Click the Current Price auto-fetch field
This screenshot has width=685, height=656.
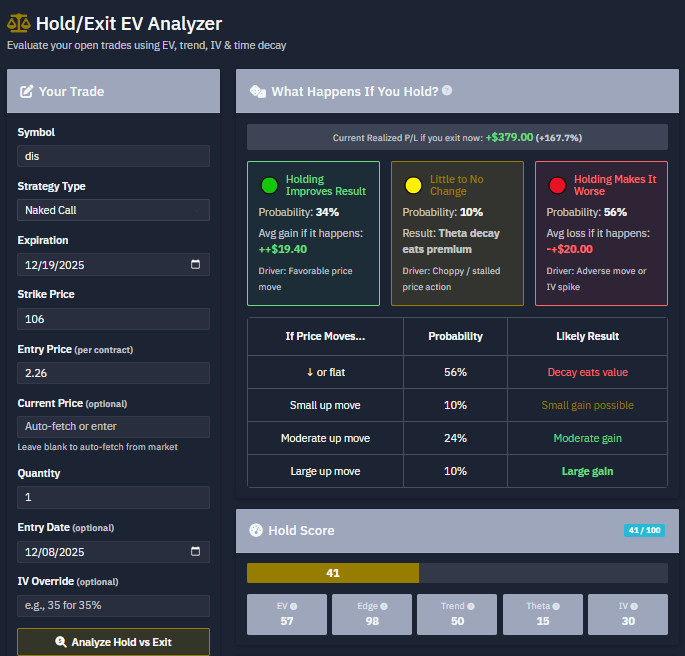click(x=113, y=427)
